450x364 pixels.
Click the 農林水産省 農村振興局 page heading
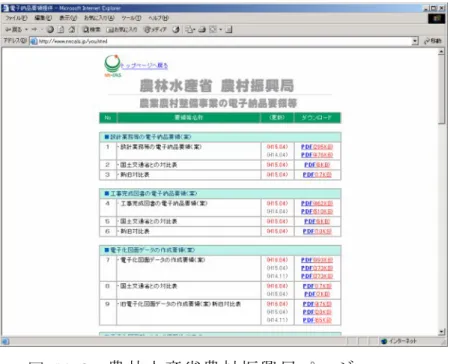[x=217, y=86]
